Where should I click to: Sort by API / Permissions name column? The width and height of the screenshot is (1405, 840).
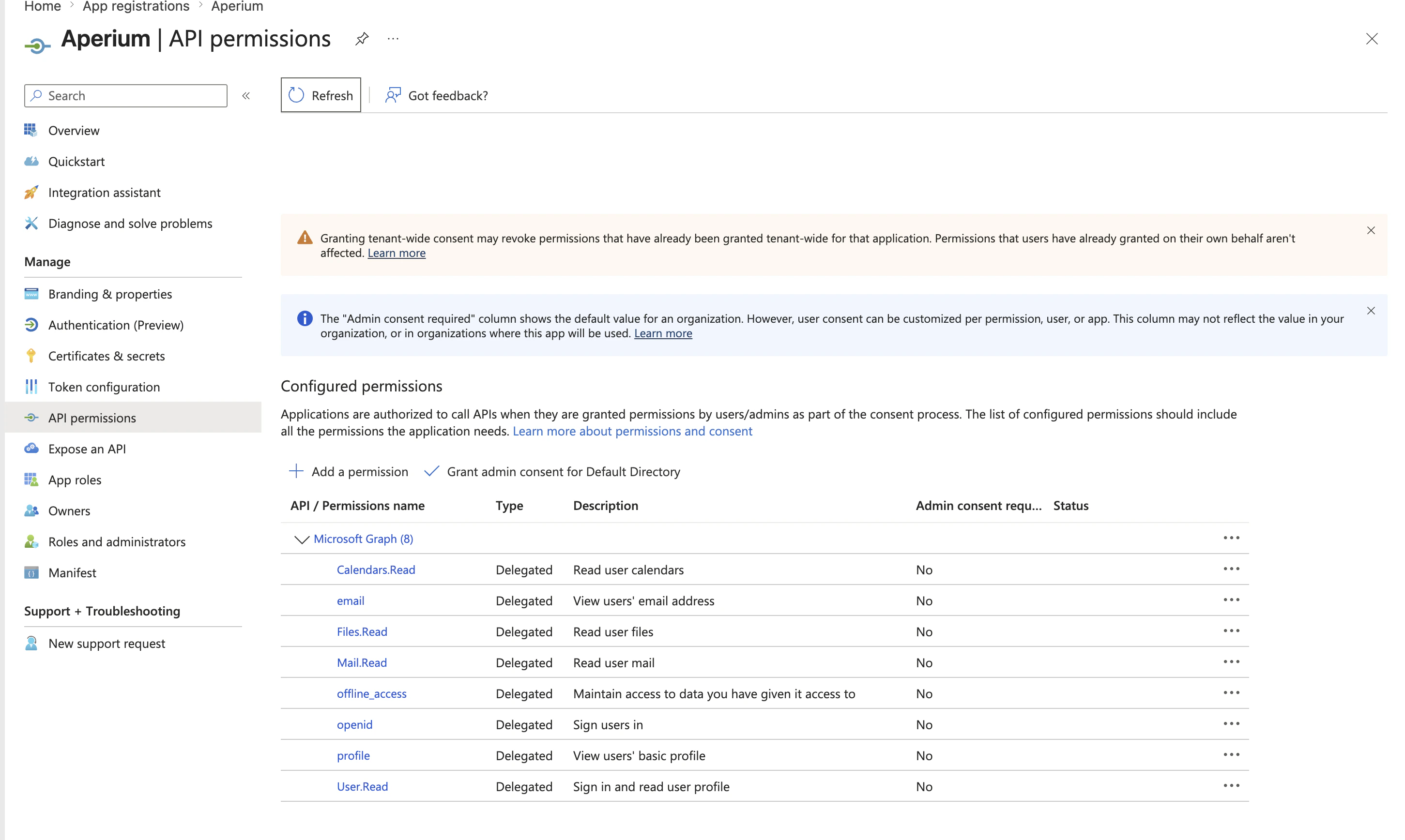[x=357, y=506]
